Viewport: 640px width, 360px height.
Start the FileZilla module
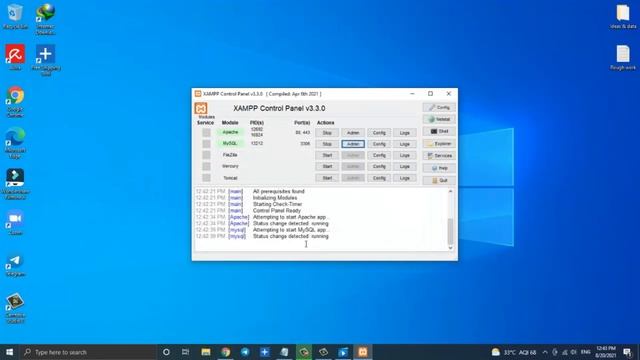[327, 155]
